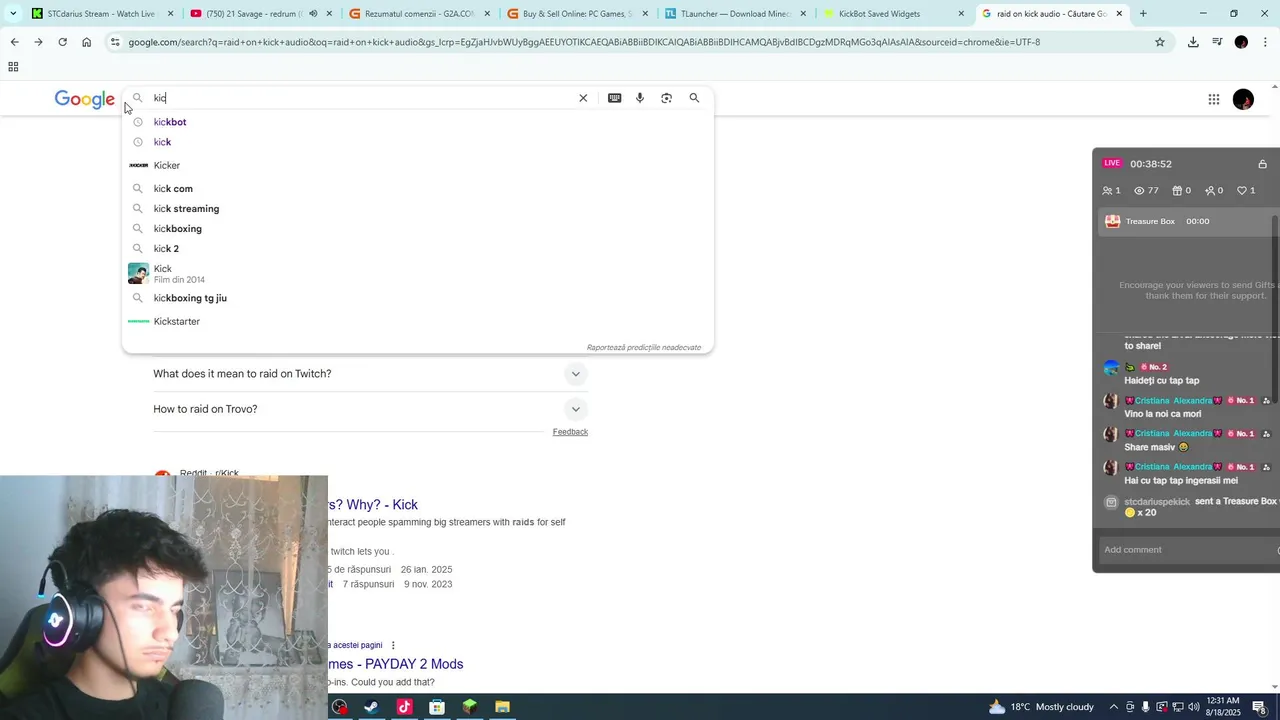Select the 'kick' history suggestion
The height and width of the screenshot is (720, 1280).
418,142
